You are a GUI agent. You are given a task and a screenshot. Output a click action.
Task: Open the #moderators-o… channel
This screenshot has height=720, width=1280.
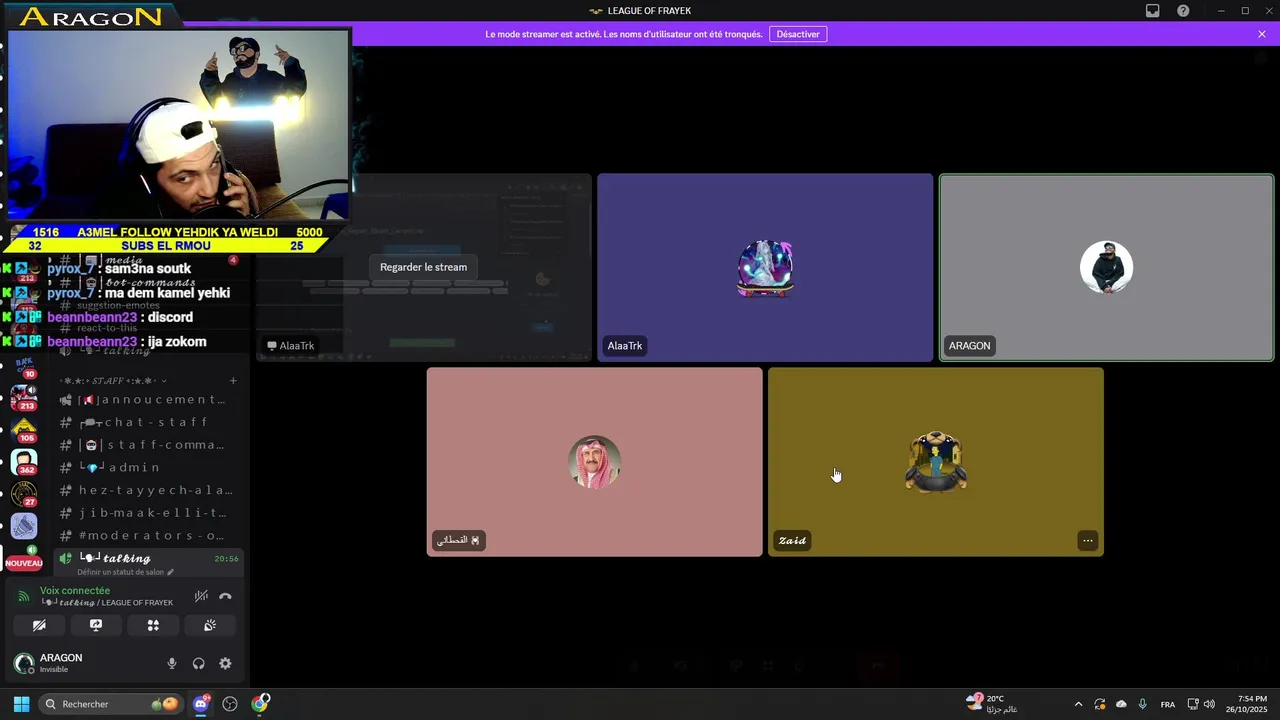click(147, 536)
